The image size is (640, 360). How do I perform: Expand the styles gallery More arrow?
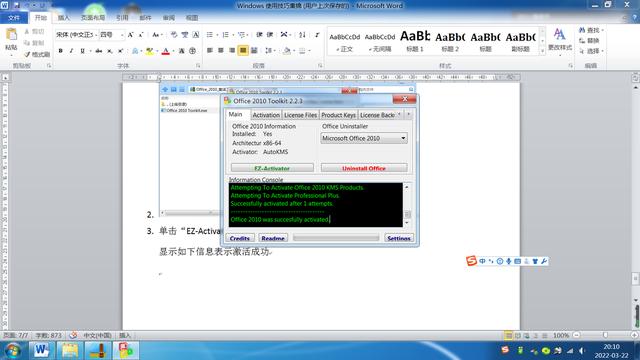point(542,51)
